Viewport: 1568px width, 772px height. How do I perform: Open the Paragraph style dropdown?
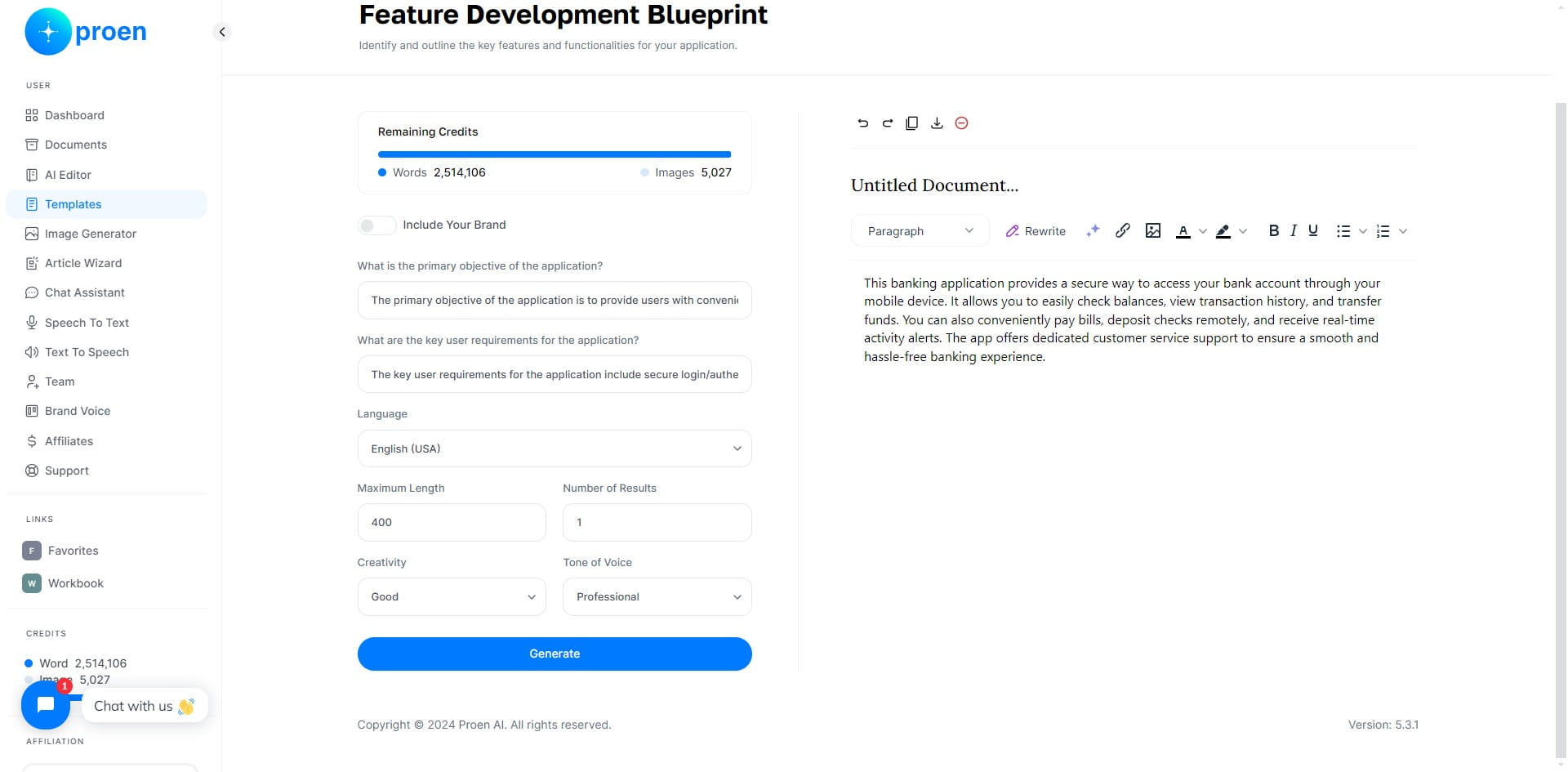[920, 231]
